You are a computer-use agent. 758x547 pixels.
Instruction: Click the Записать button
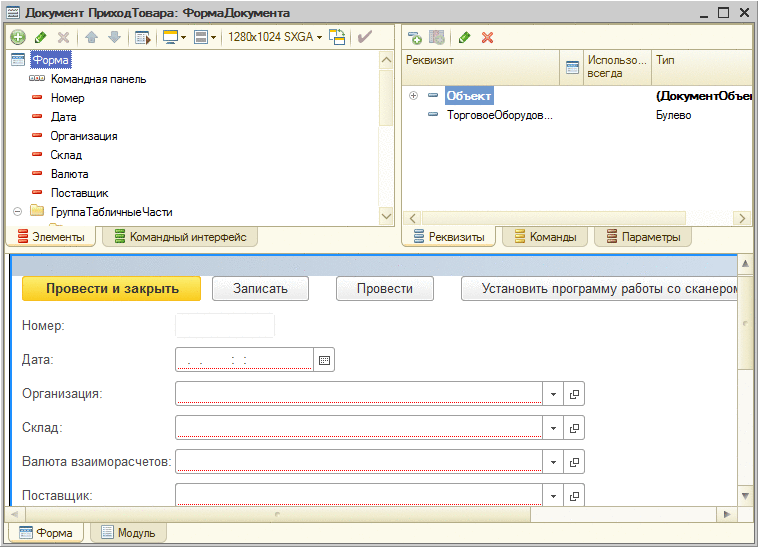[x=260, y=288]
